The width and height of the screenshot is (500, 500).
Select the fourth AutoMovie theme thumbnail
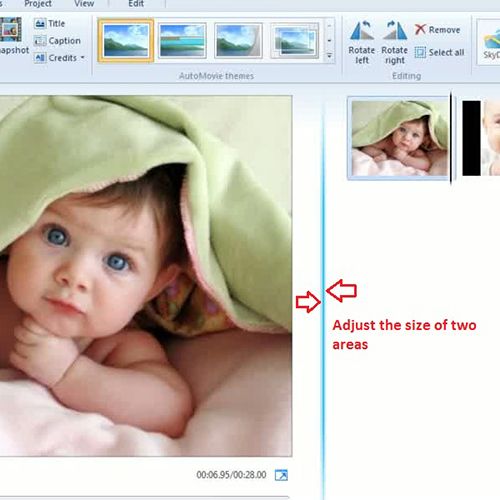coord(295,41)
